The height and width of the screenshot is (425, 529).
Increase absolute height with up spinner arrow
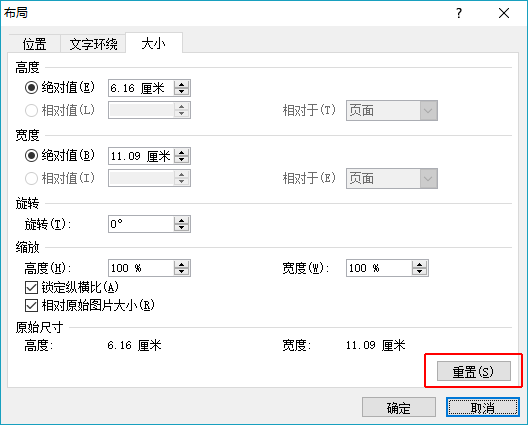point(182,85)
